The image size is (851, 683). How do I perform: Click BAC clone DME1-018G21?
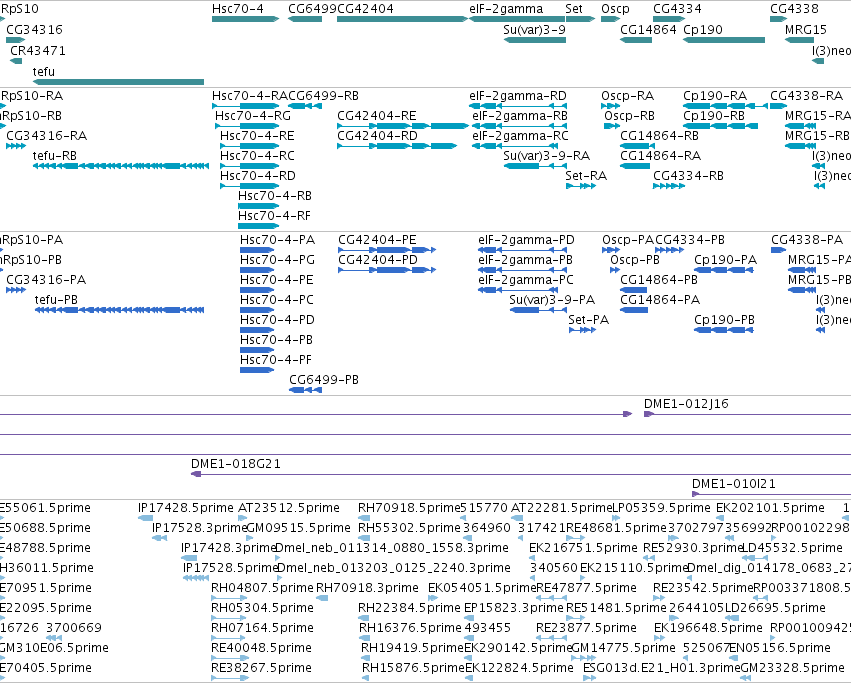(x=521, y=474)
